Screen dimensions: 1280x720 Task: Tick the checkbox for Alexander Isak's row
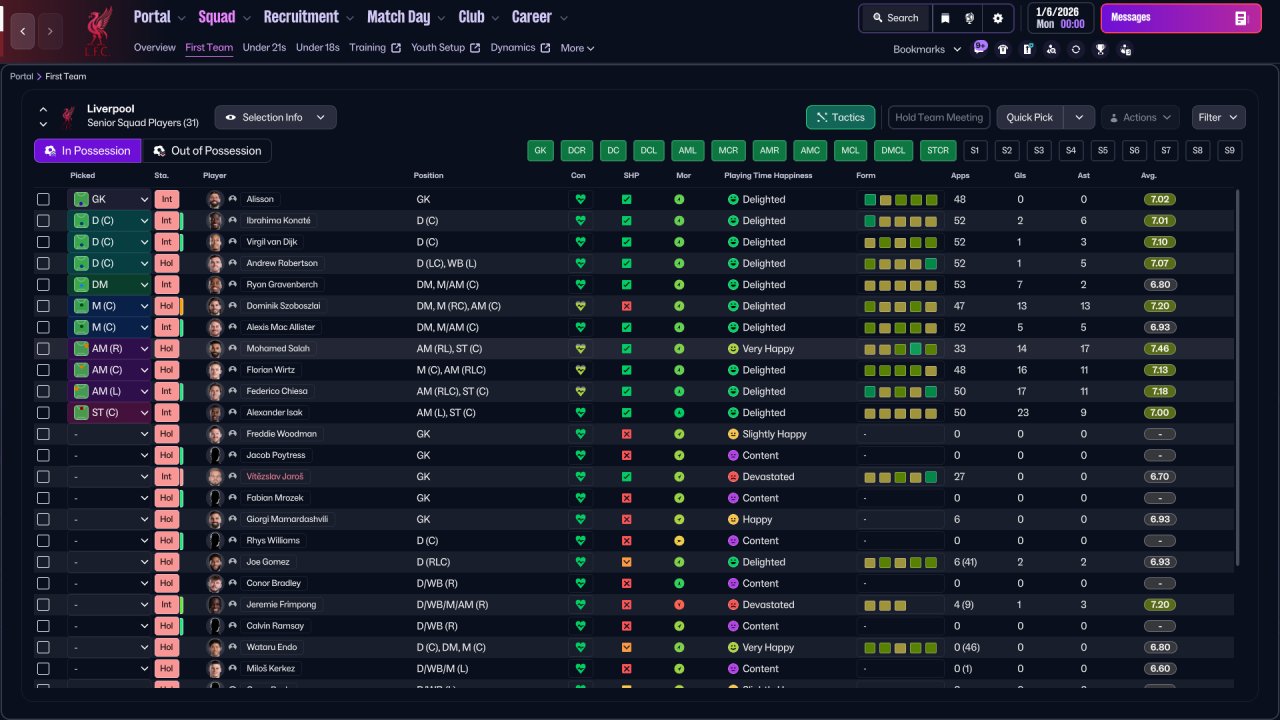[x=43, y=413]
